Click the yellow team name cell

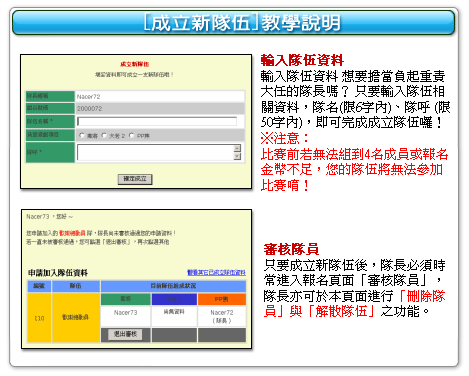[x=76, y=318]
